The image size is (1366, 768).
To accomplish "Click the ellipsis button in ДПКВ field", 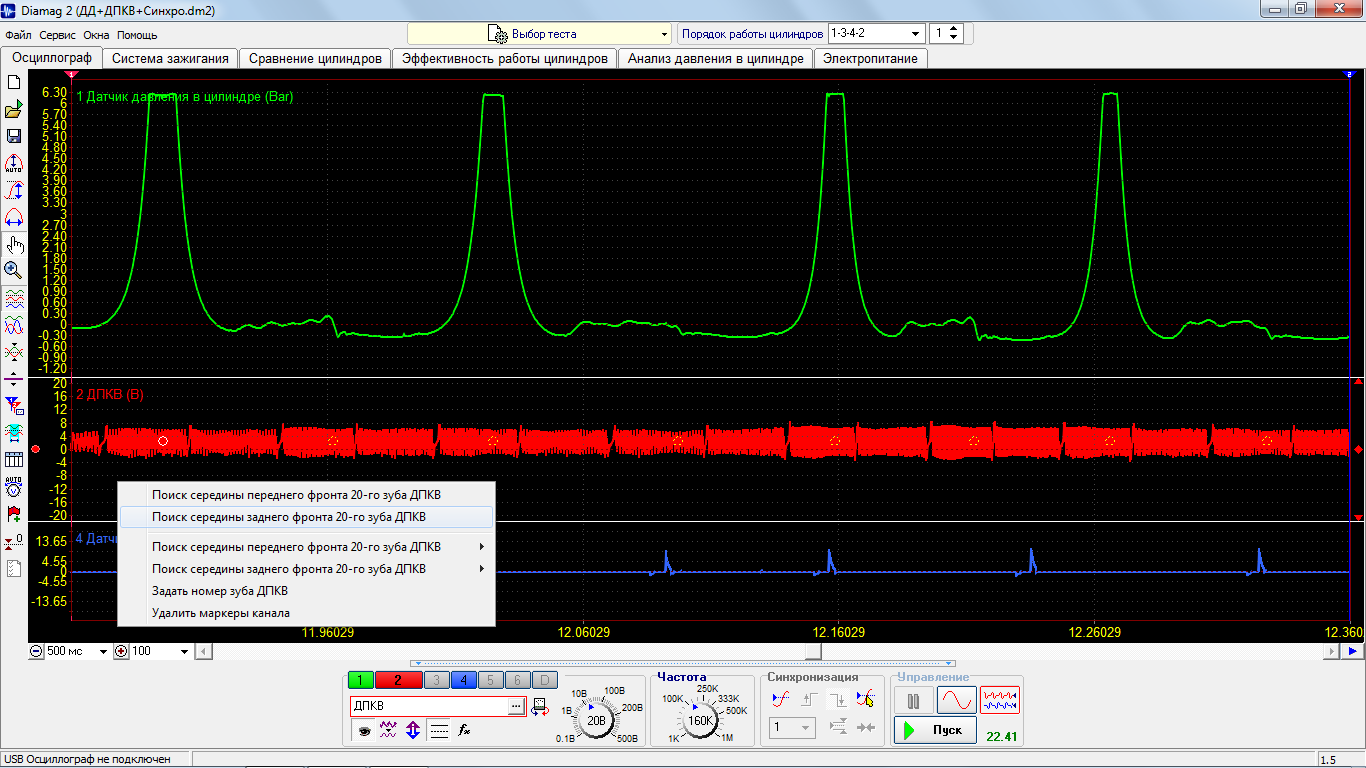I will pyautogui.click(x=515, y=706).
